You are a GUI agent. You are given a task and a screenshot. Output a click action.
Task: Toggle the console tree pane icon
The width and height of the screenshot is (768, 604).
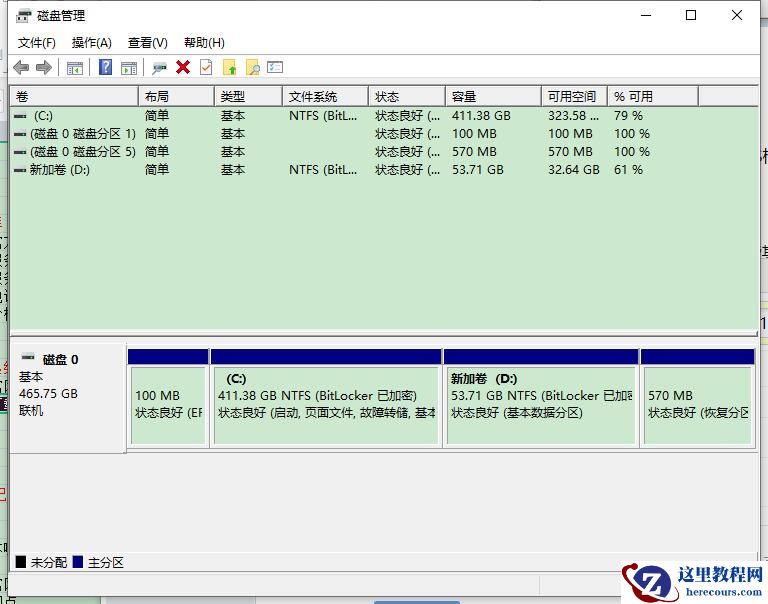[75, 68]
